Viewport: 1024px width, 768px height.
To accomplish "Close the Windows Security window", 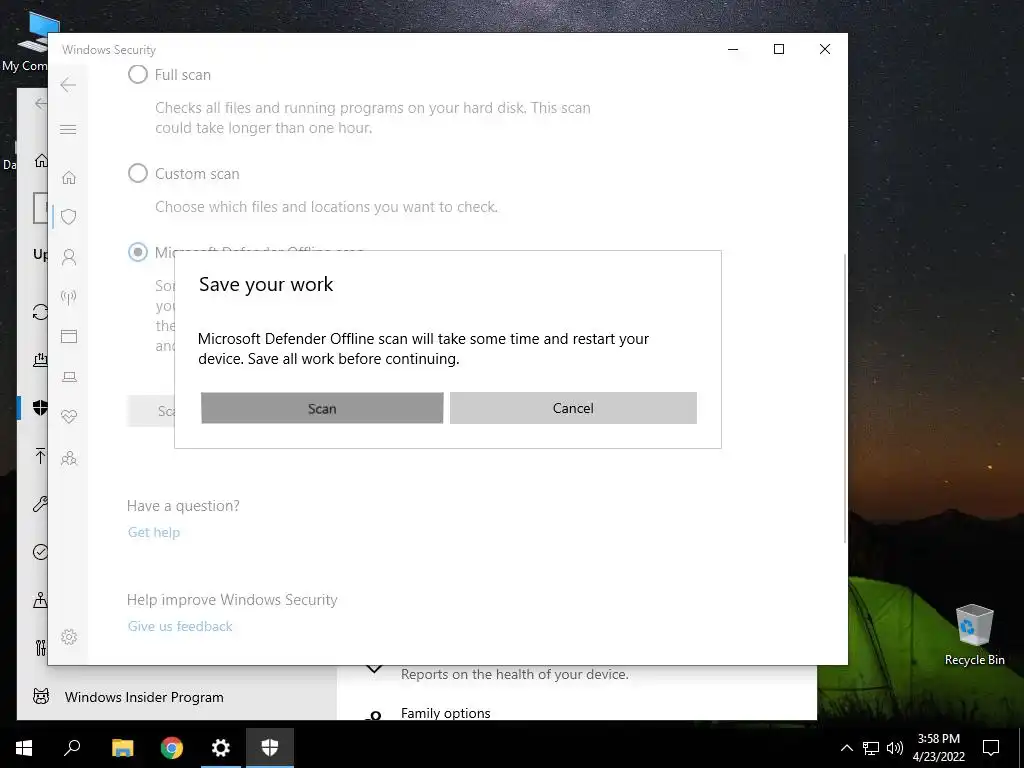I will tap(825, 49).
